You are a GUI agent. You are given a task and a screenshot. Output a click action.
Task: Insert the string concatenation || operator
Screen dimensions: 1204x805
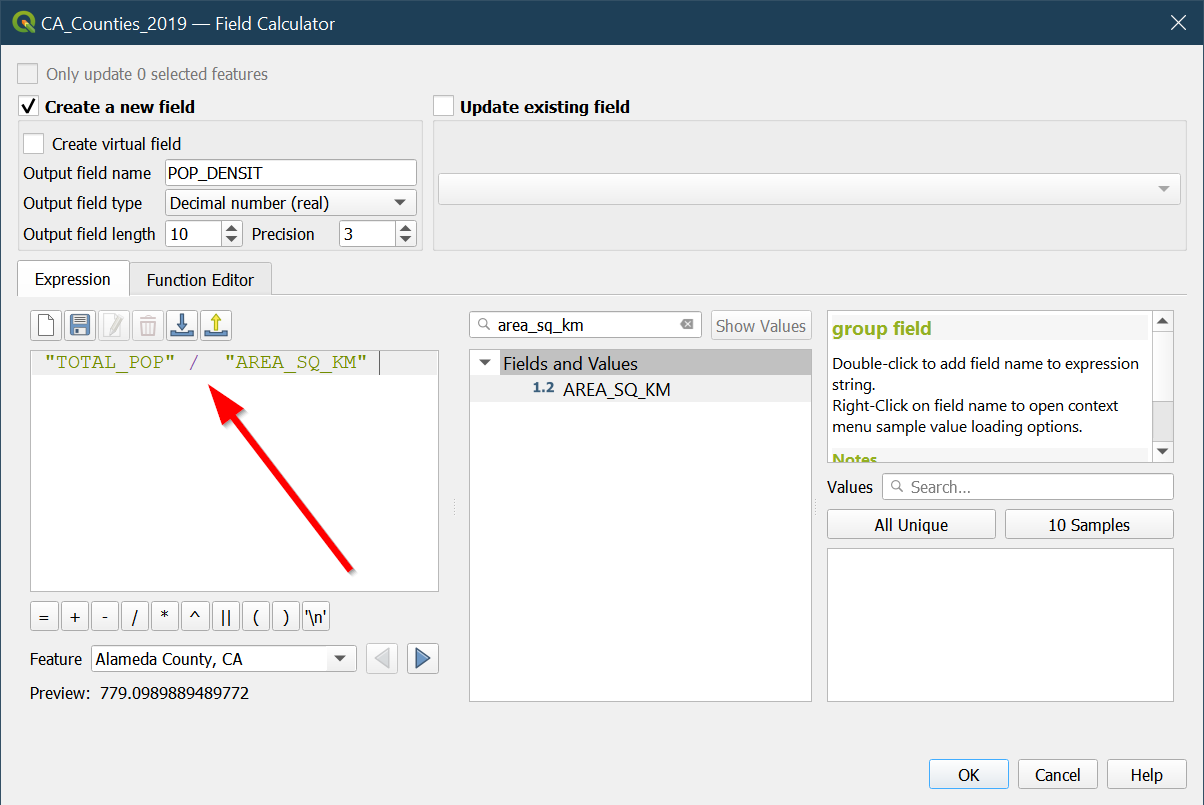coord(225,617)
